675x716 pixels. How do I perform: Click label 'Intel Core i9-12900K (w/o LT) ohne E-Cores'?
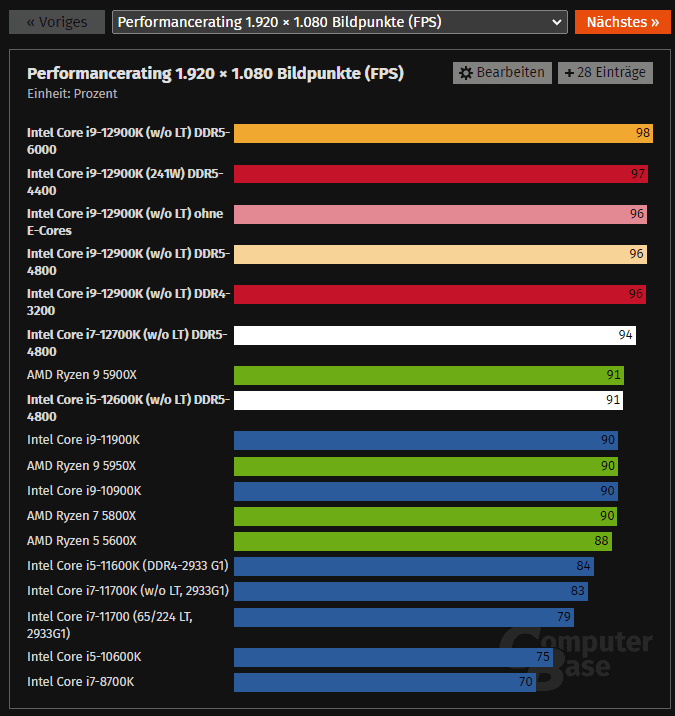coord(125,222)
